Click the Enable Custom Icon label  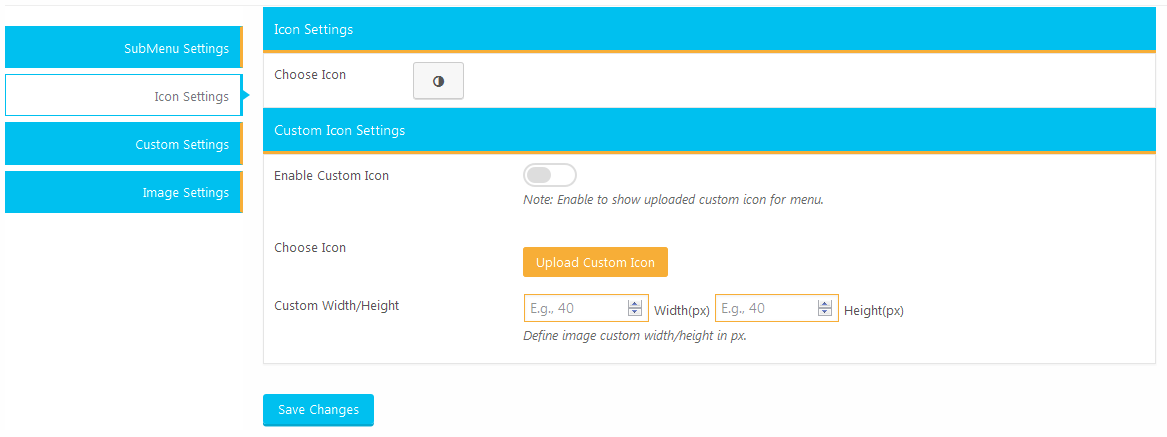click(331, 176)
